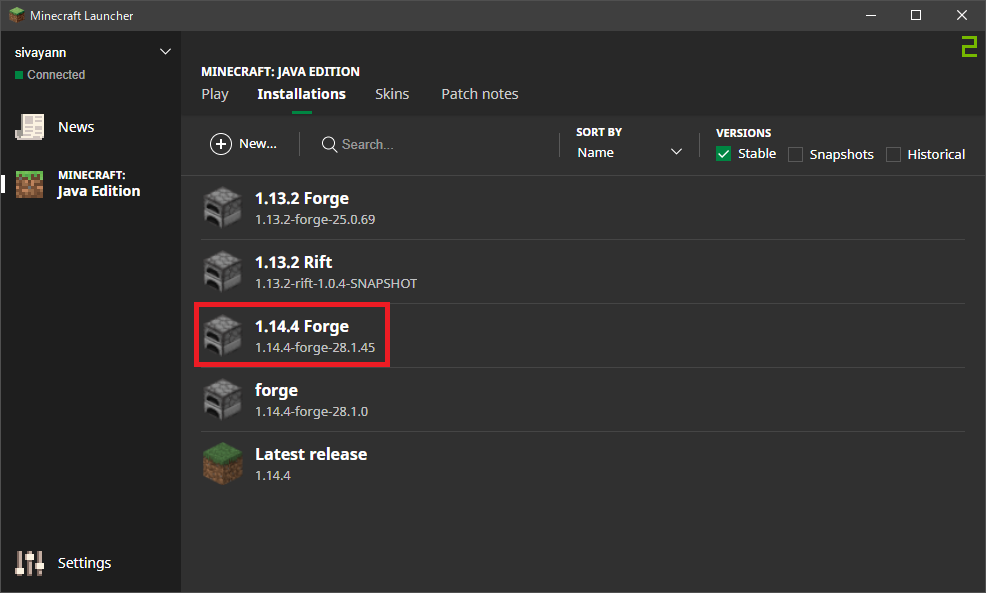Viewport: 986px width, 593px height.
Task: Select the Latest release installation name
Action: (311, 454)
